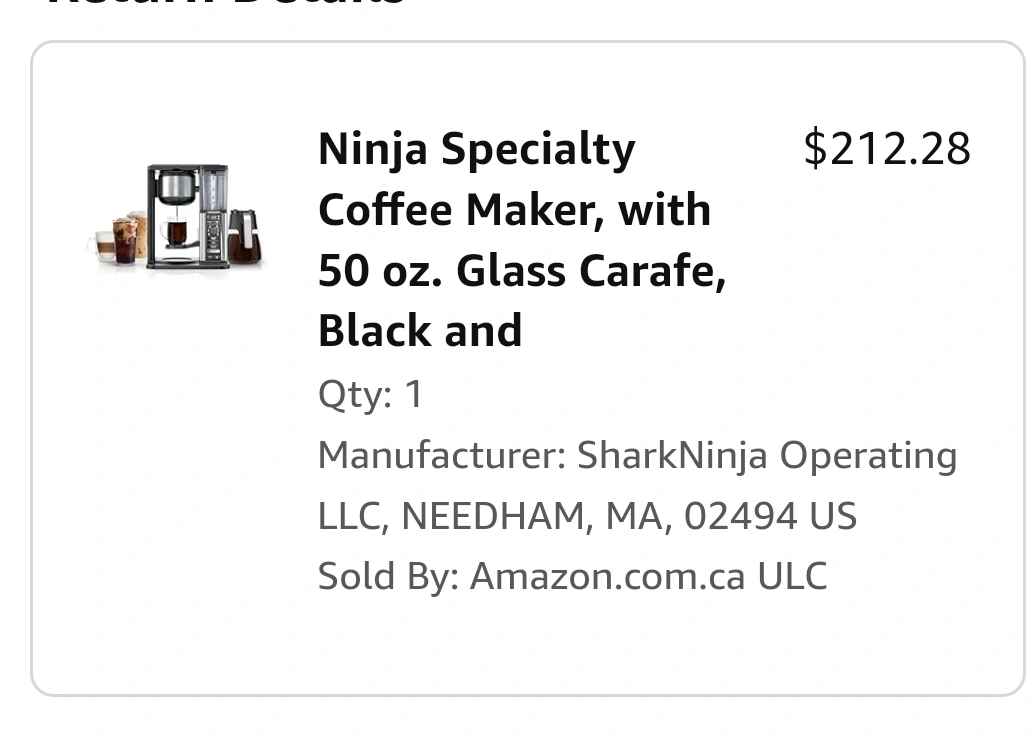Click the glass carafe in the product image
Screen dimensions: 1031x742
(245, 237)
